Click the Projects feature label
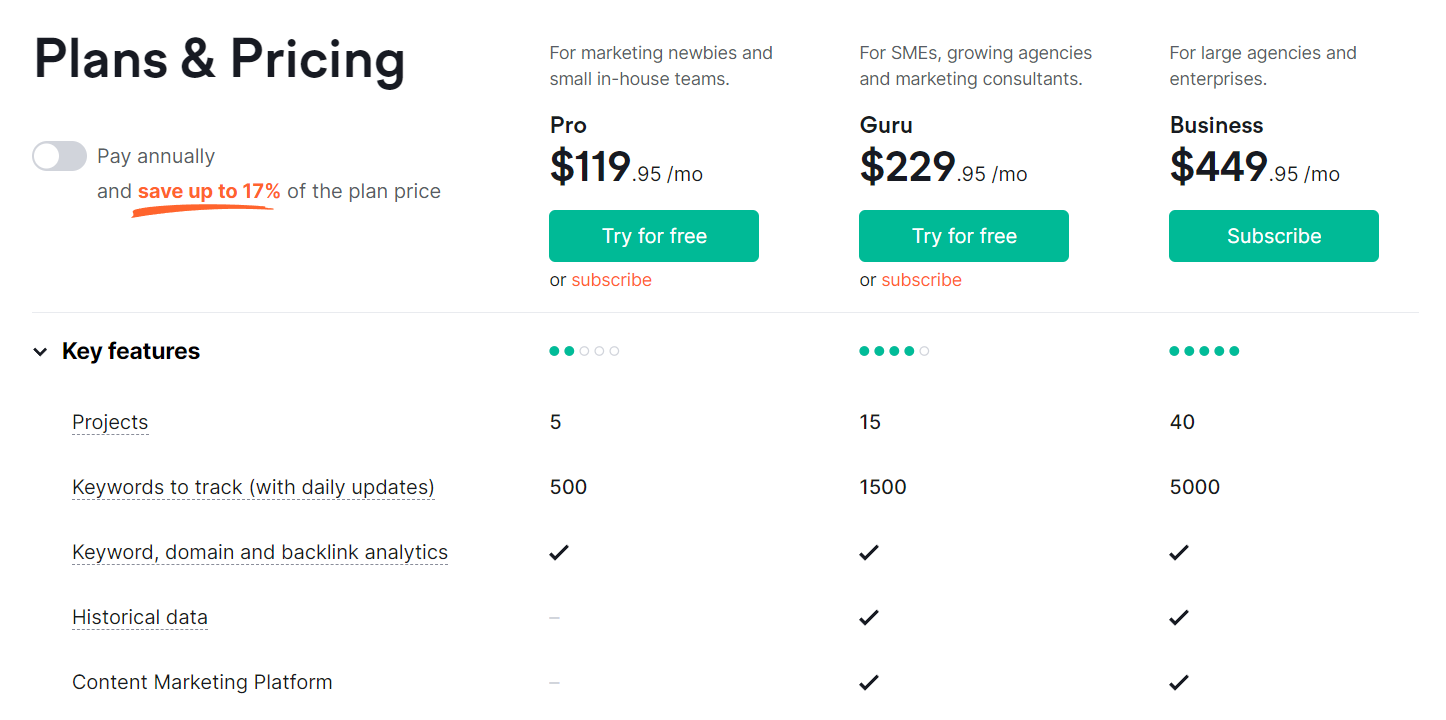1446x720 pixels. tap(110, 422)
